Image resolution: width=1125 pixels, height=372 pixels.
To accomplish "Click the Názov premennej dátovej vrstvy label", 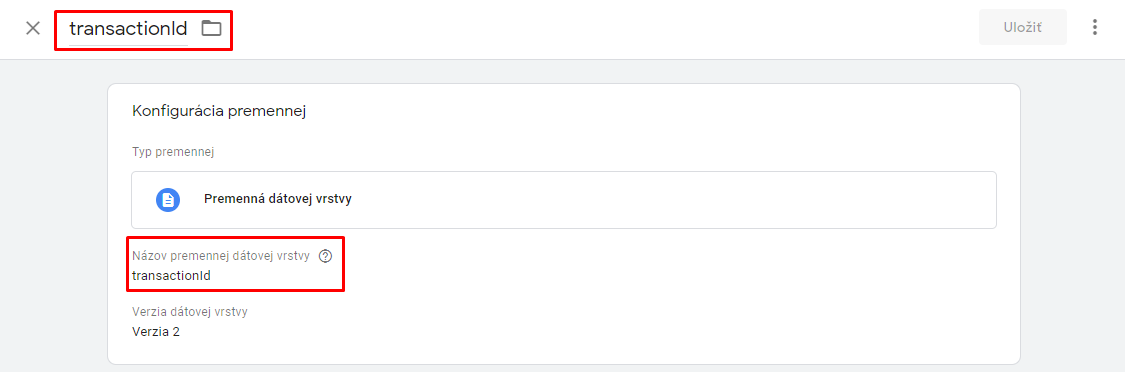I will click(221, 256).
